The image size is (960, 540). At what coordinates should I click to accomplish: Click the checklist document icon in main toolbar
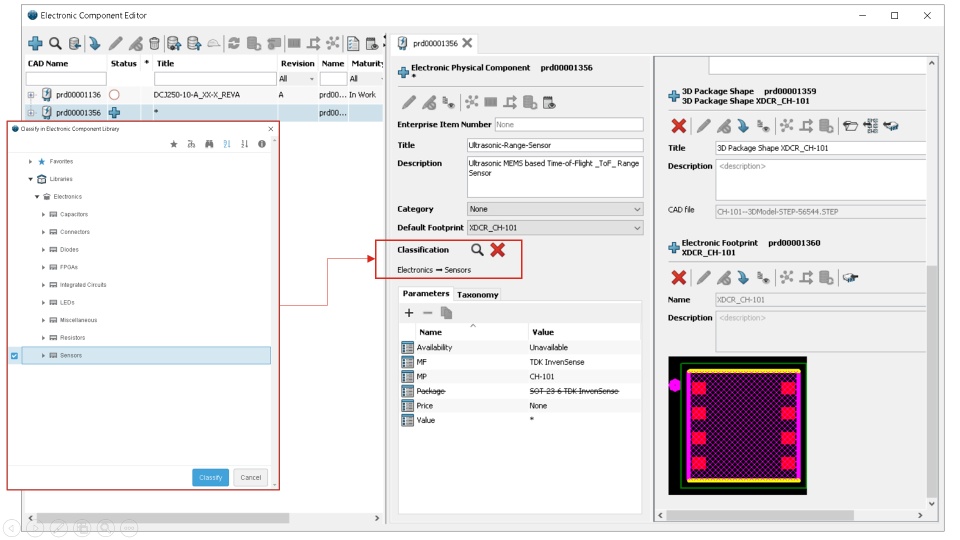click(x=353, y=43)
